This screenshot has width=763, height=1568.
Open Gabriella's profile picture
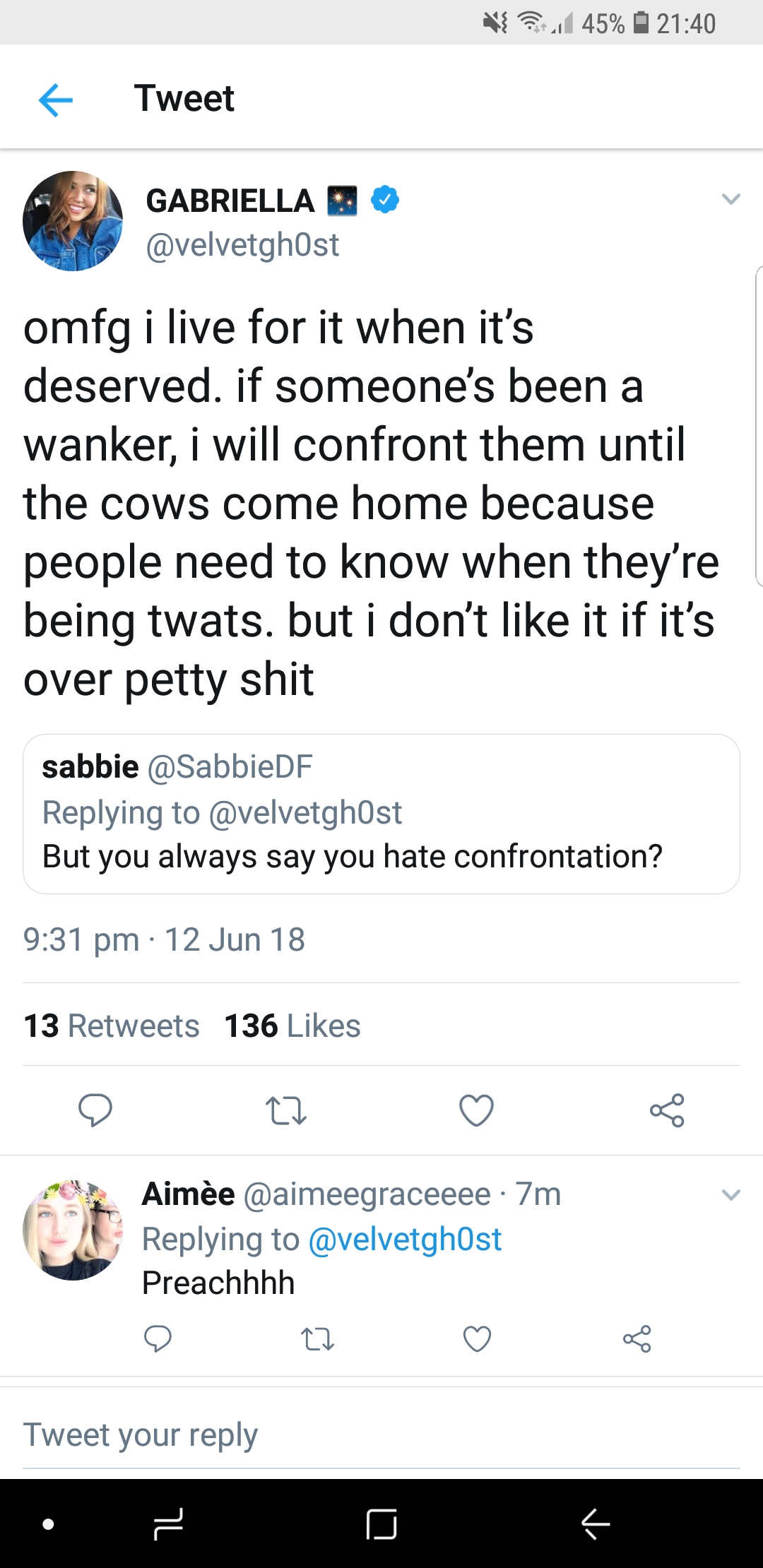point(73,220)
